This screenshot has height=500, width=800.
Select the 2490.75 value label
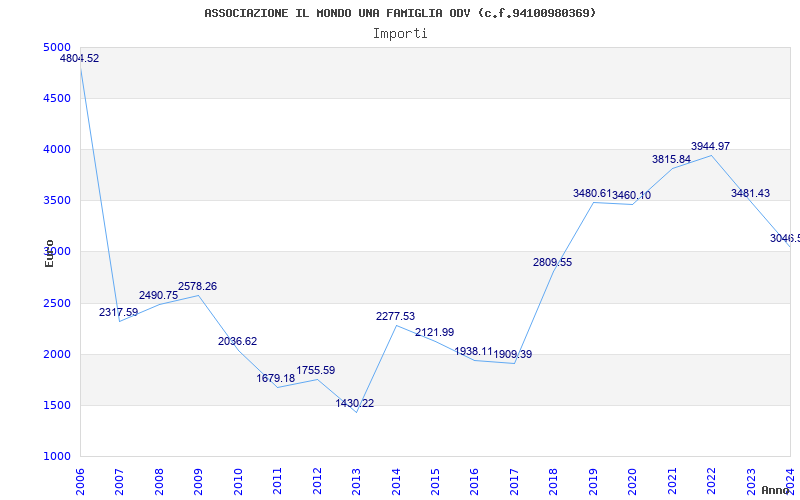coord(158,295)
